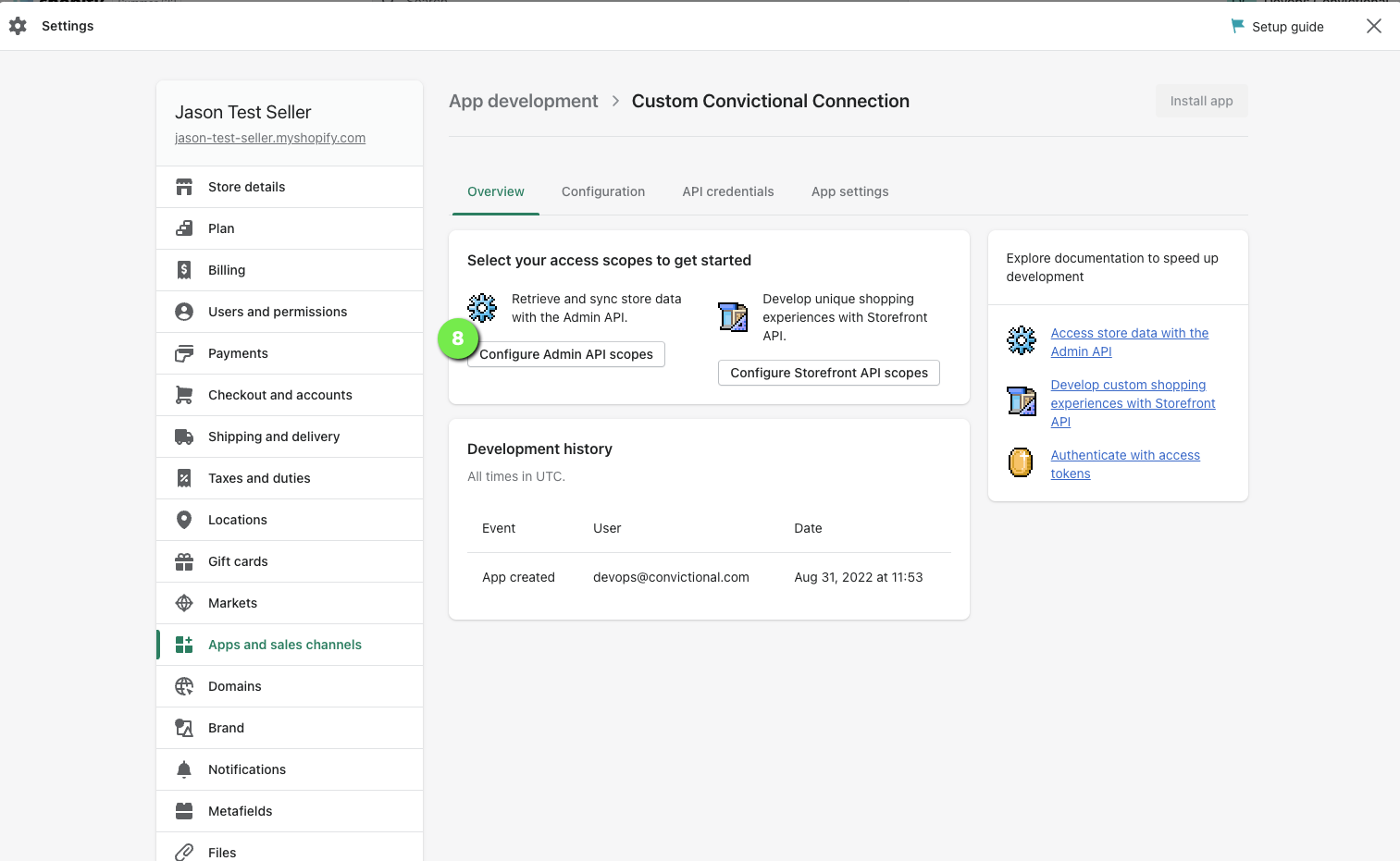Click the Brand icon in sidebar
Image resolution: width=1400 pixels, height=861 pixels.
click(x=184, y=728)
